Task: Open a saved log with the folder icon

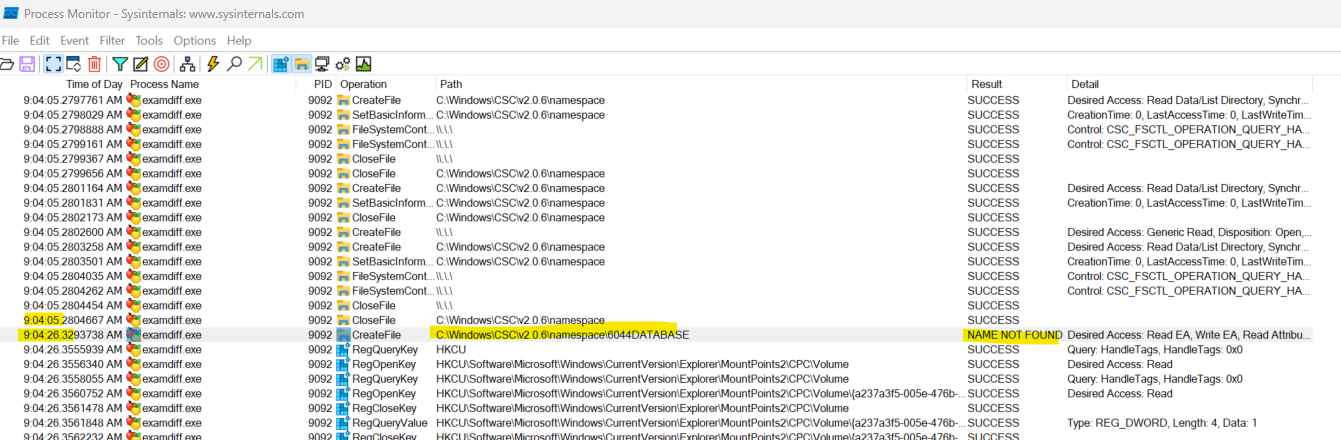Action: [5, 64]
